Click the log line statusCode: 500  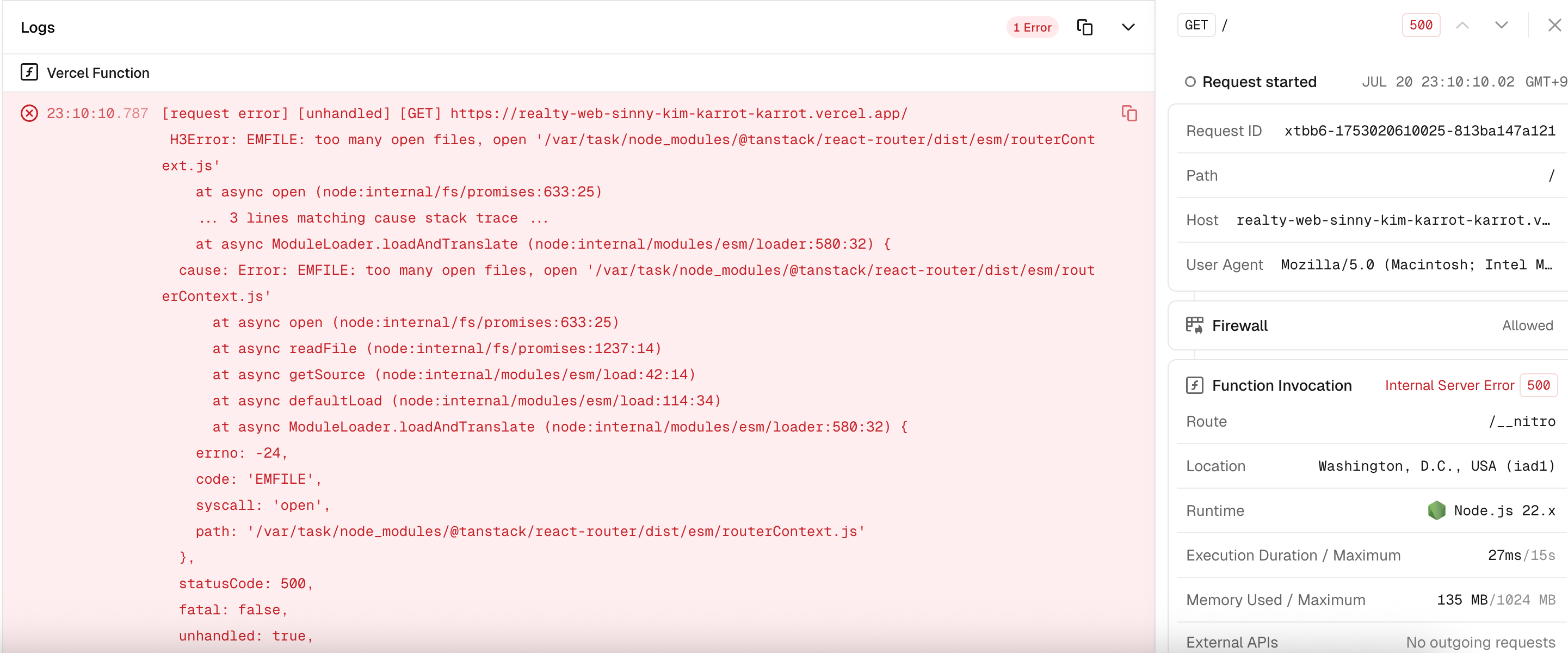click(246, 584)
